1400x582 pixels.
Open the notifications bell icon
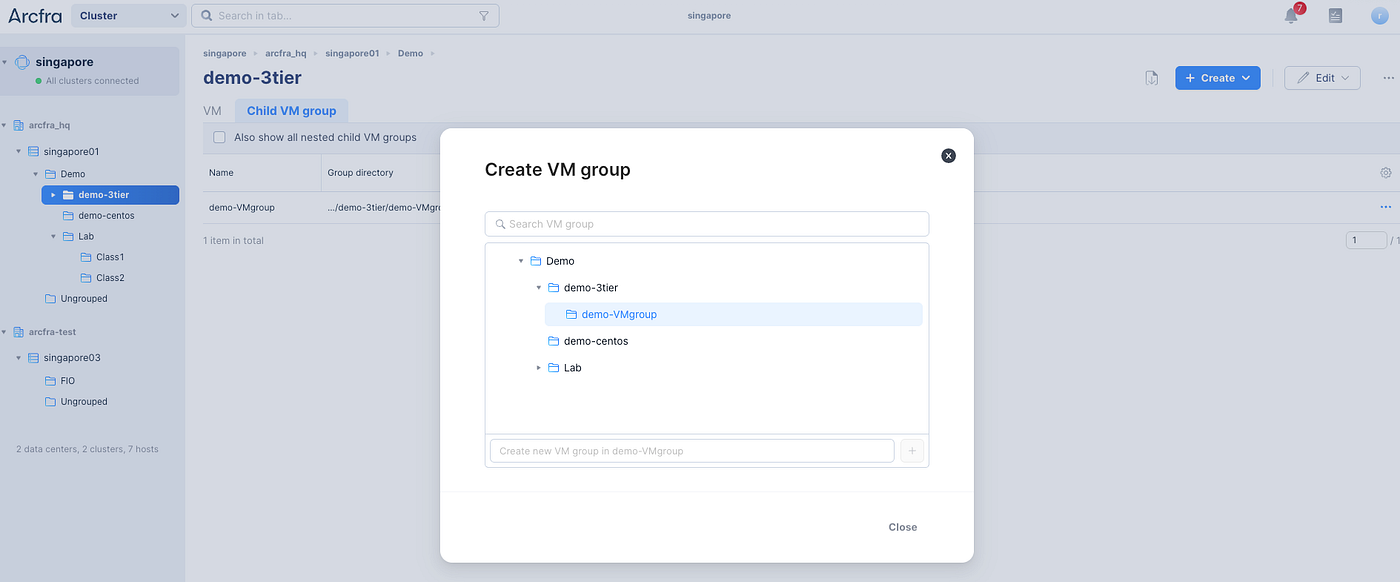click(x=1292, y=16)
